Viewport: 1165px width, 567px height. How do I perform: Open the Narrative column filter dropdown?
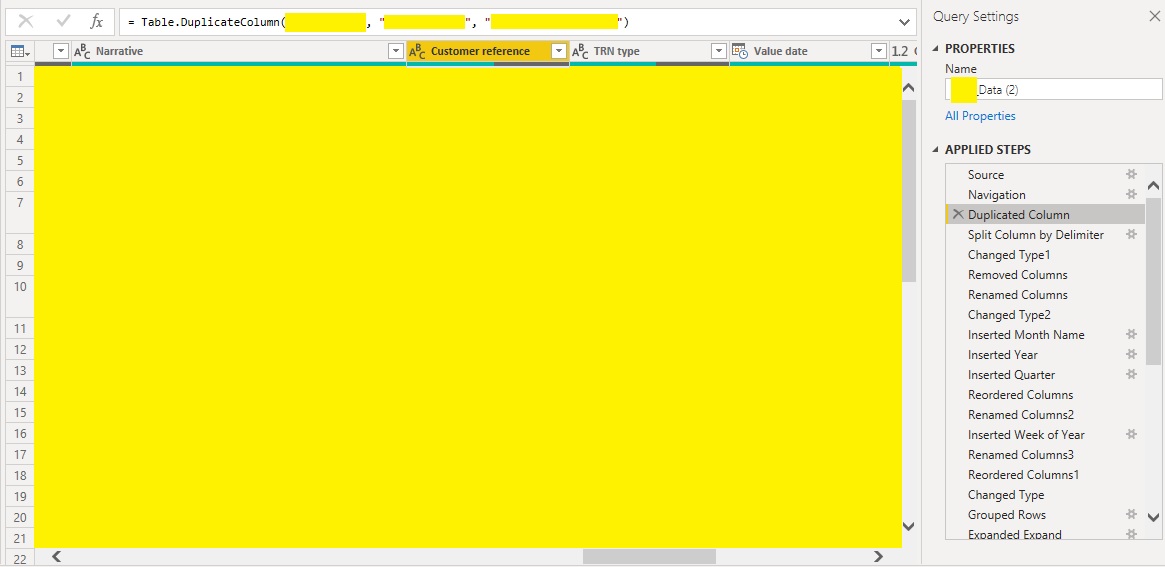point(396,51)
